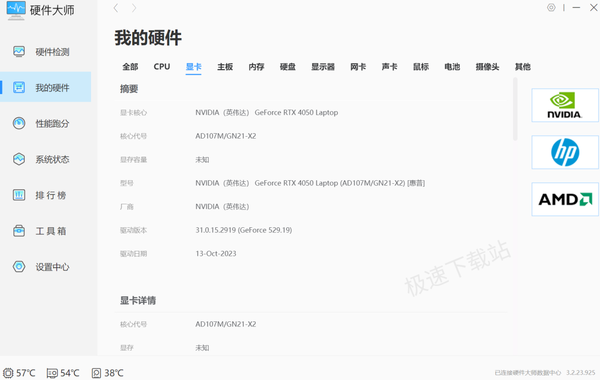600x380 pixels.
Task: Click the vertical scrollbar of hardware list
Action: [515, 109]
